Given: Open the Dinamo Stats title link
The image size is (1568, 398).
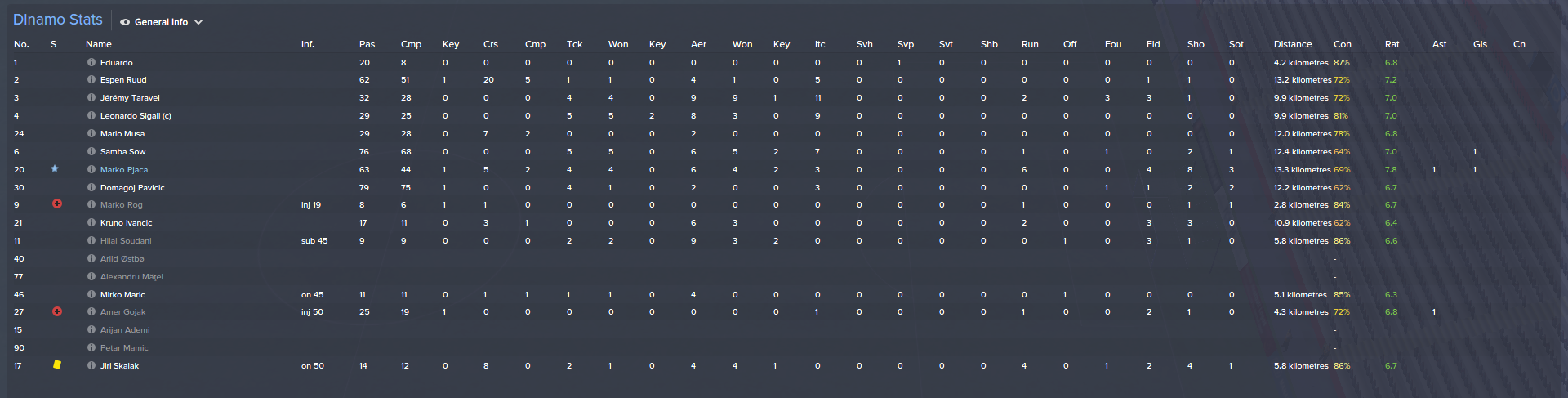Looking at the screenshot, I should (x=58, y=20).
